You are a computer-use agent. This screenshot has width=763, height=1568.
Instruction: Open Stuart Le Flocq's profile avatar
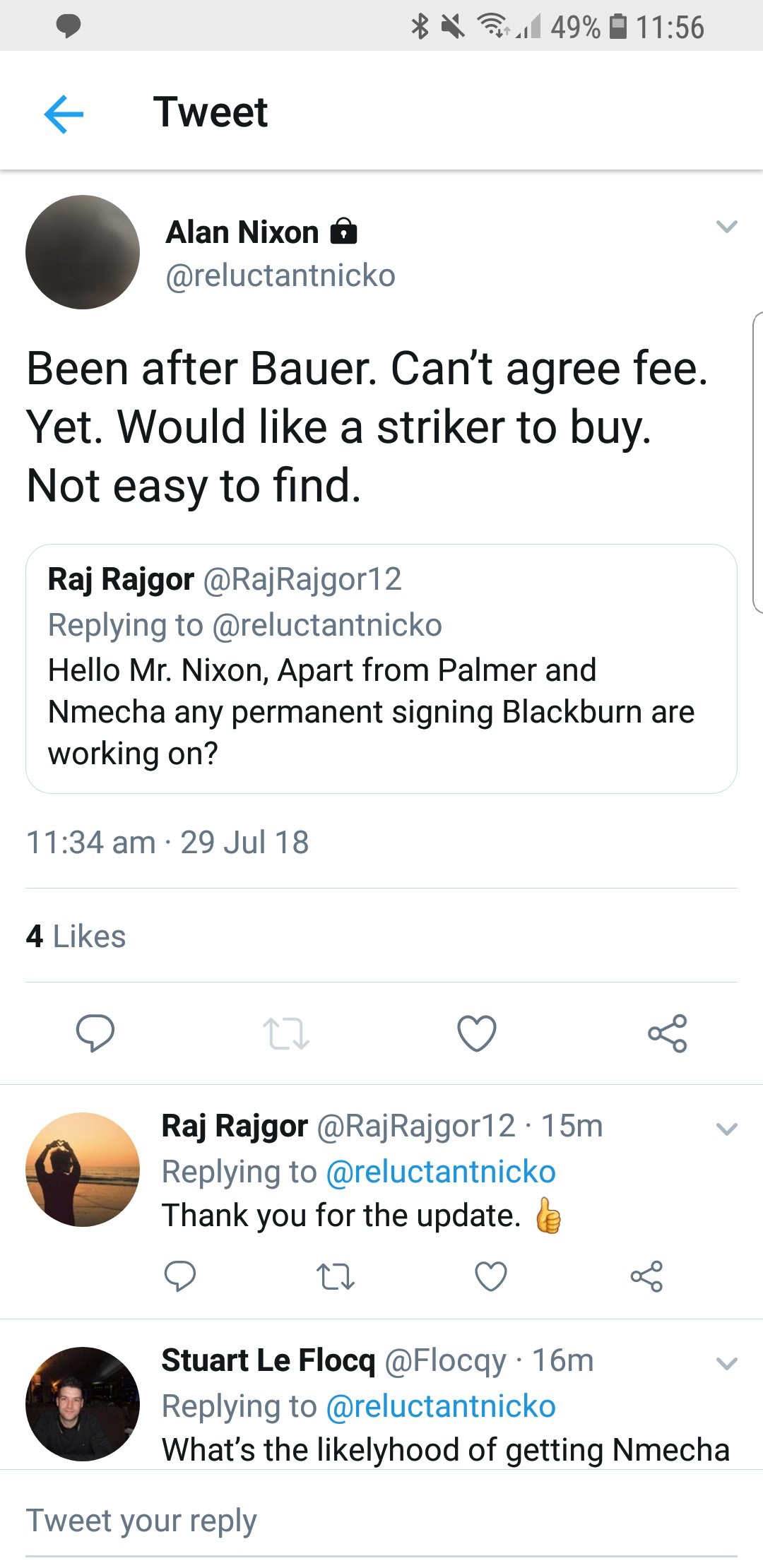pos(83,1404)
